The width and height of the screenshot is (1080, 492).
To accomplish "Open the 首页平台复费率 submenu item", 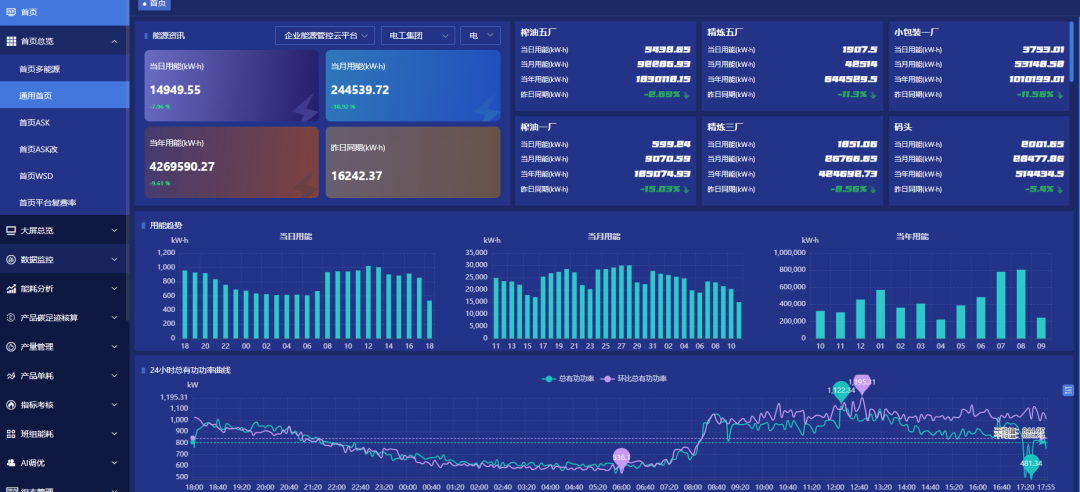I will [x=64, y=203].
